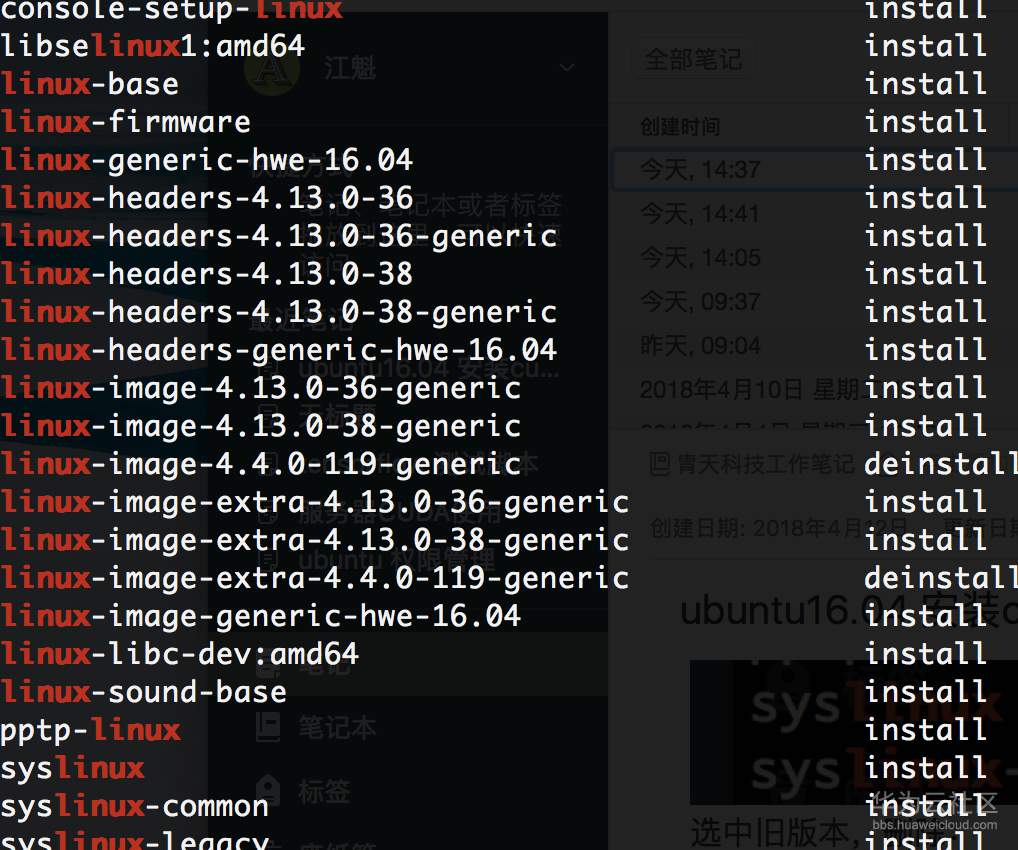Select linux-generic-hwe-16.04 in the terminal
This screenshot has width=1018, height=850.
pyautogui.click(x=206, y=160)
